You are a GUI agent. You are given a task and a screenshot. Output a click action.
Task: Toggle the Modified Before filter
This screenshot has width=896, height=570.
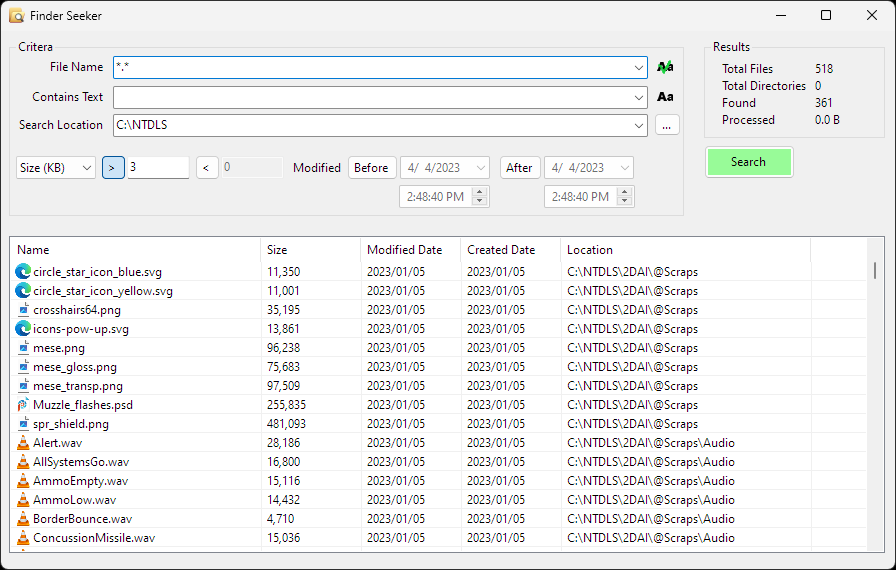(x=372, y=168)
